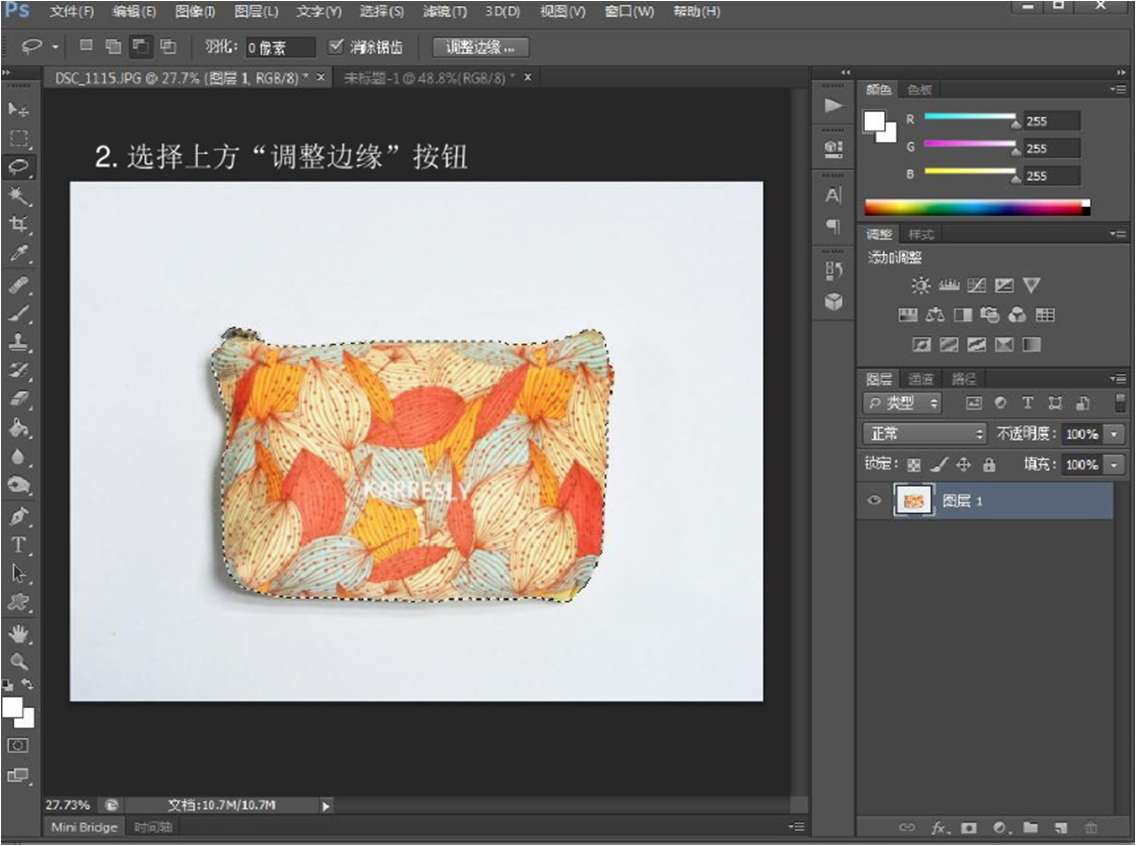This screenshot has width=1136, height=846.
Task: Hide 图层 1 using the eye icon
Action: 875,500
